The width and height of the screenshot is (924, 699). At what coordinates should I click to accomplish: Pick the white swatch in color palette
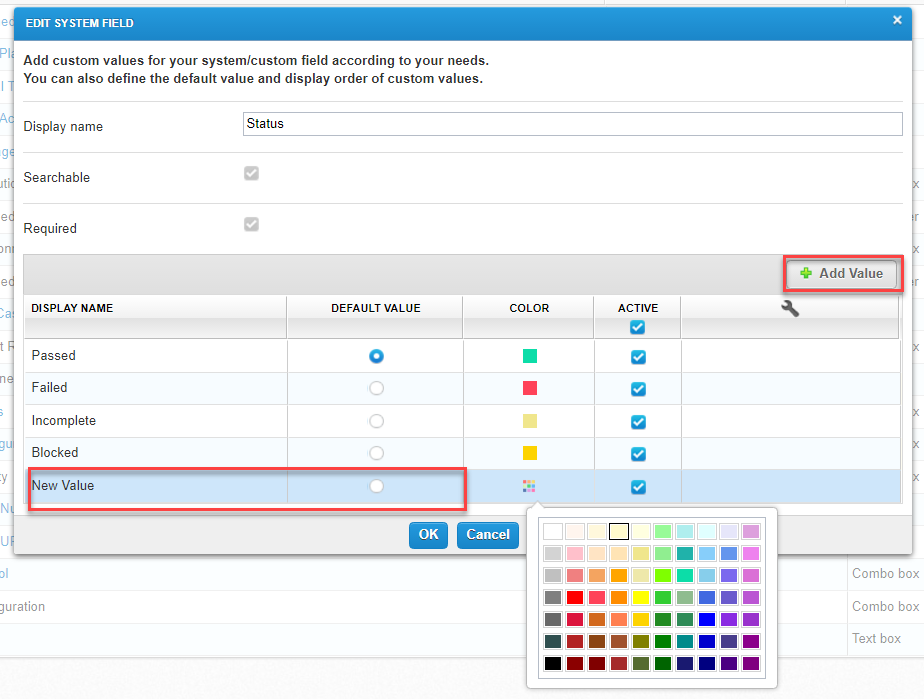click(553, 531)
